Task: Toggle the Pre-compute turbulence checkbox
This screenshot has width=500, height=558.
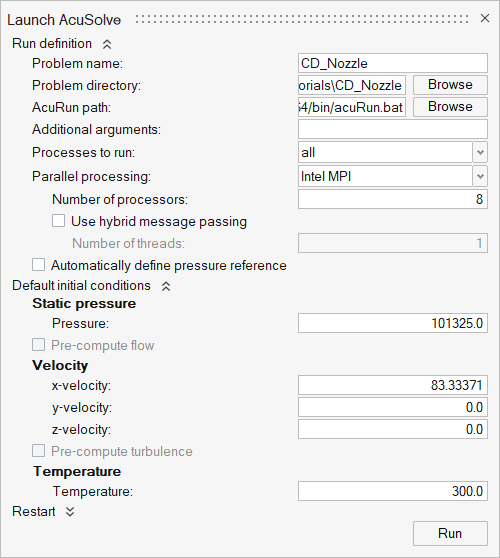Action: (38, 451)
